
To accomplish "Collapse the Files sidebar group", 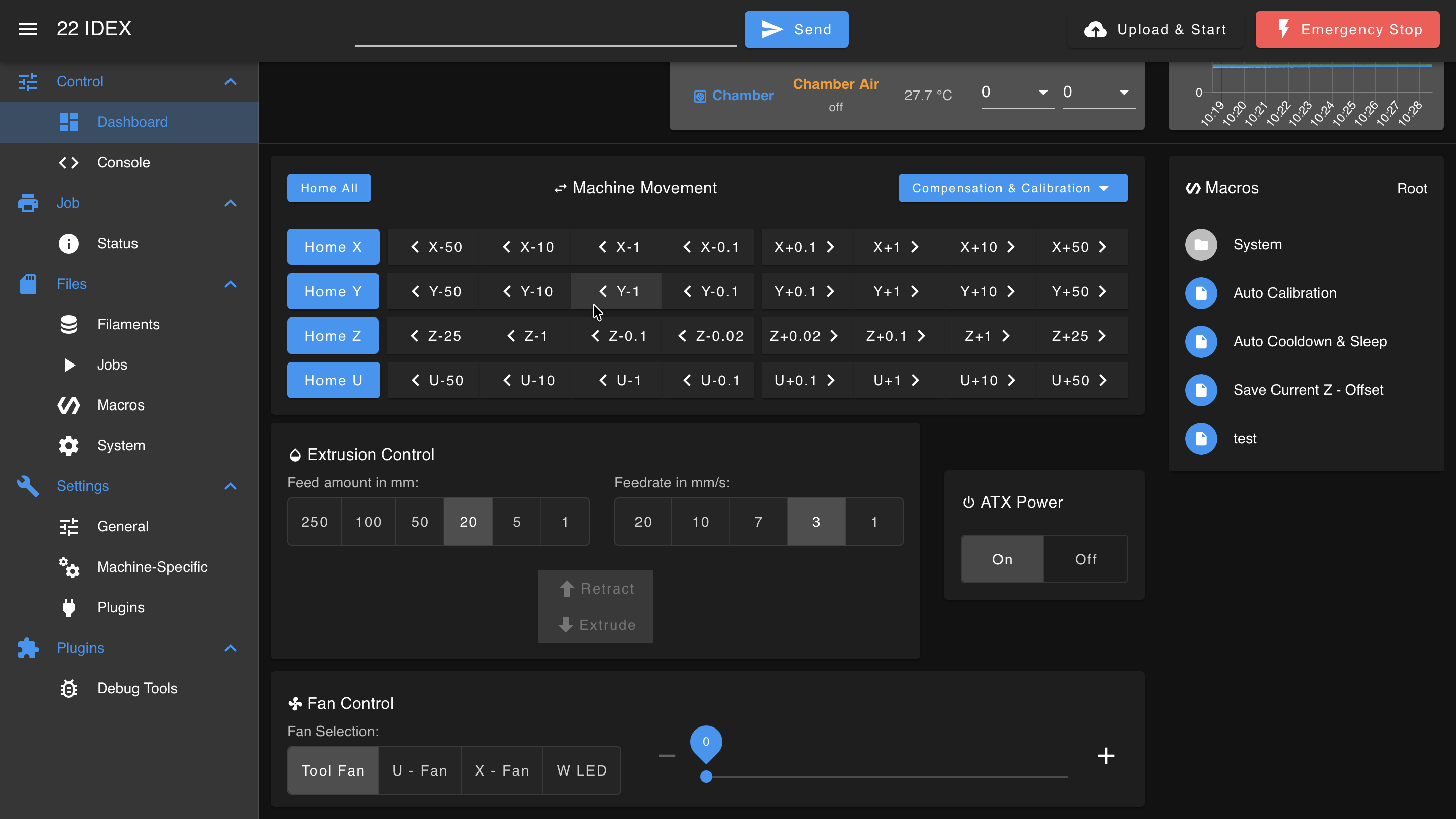I will (x=230, y=284).
